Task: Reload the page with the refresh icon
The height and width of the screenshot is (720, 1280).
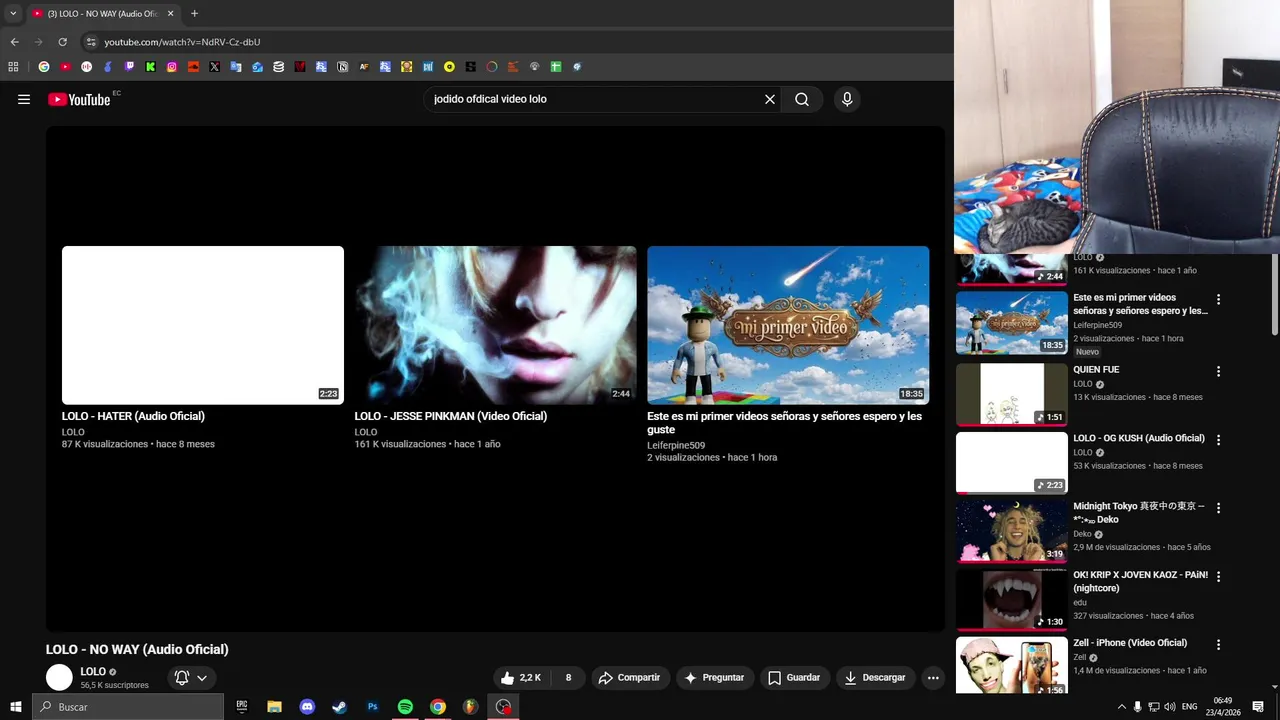Action: tap(62, 42)
